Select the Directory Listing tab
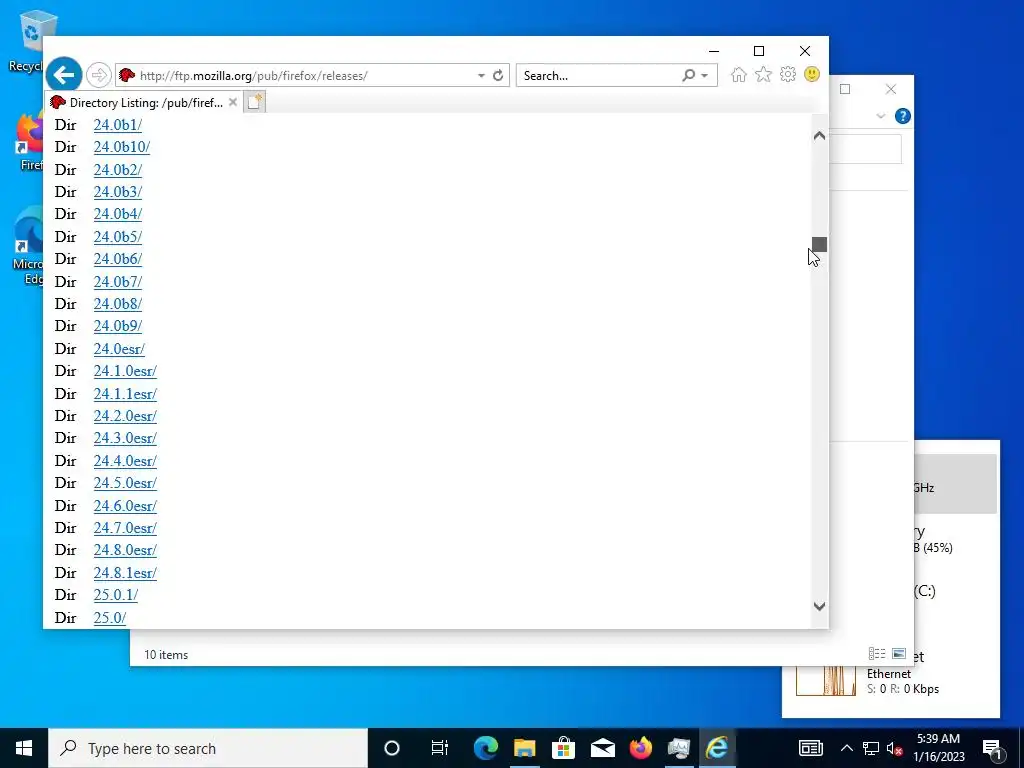Screen dimensions: 1024x768 pyautogui.click(x=143, y=102)
